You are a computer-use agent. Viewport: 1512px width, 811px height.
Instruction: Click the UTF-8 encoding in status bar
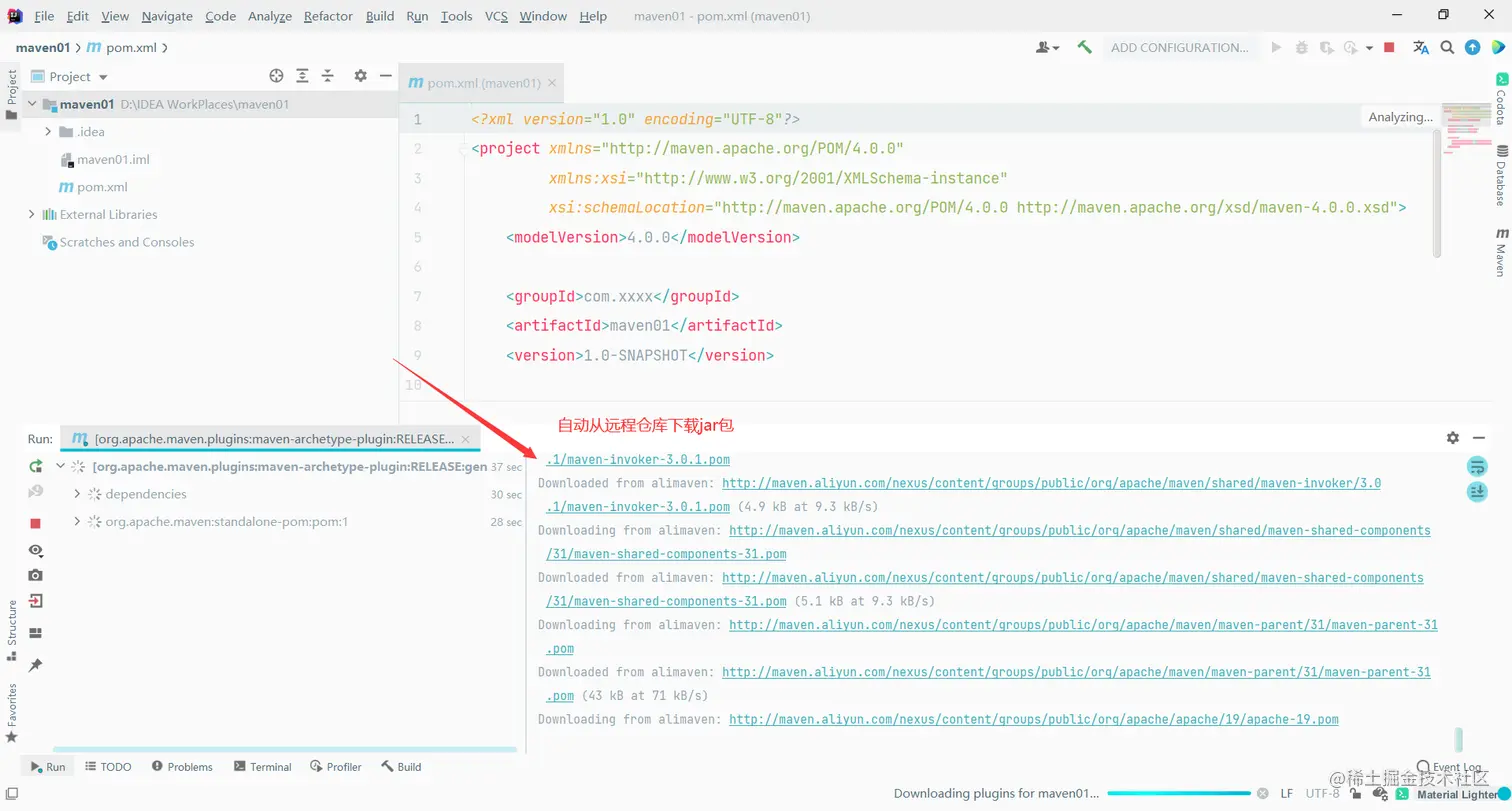click(1322, 794)
